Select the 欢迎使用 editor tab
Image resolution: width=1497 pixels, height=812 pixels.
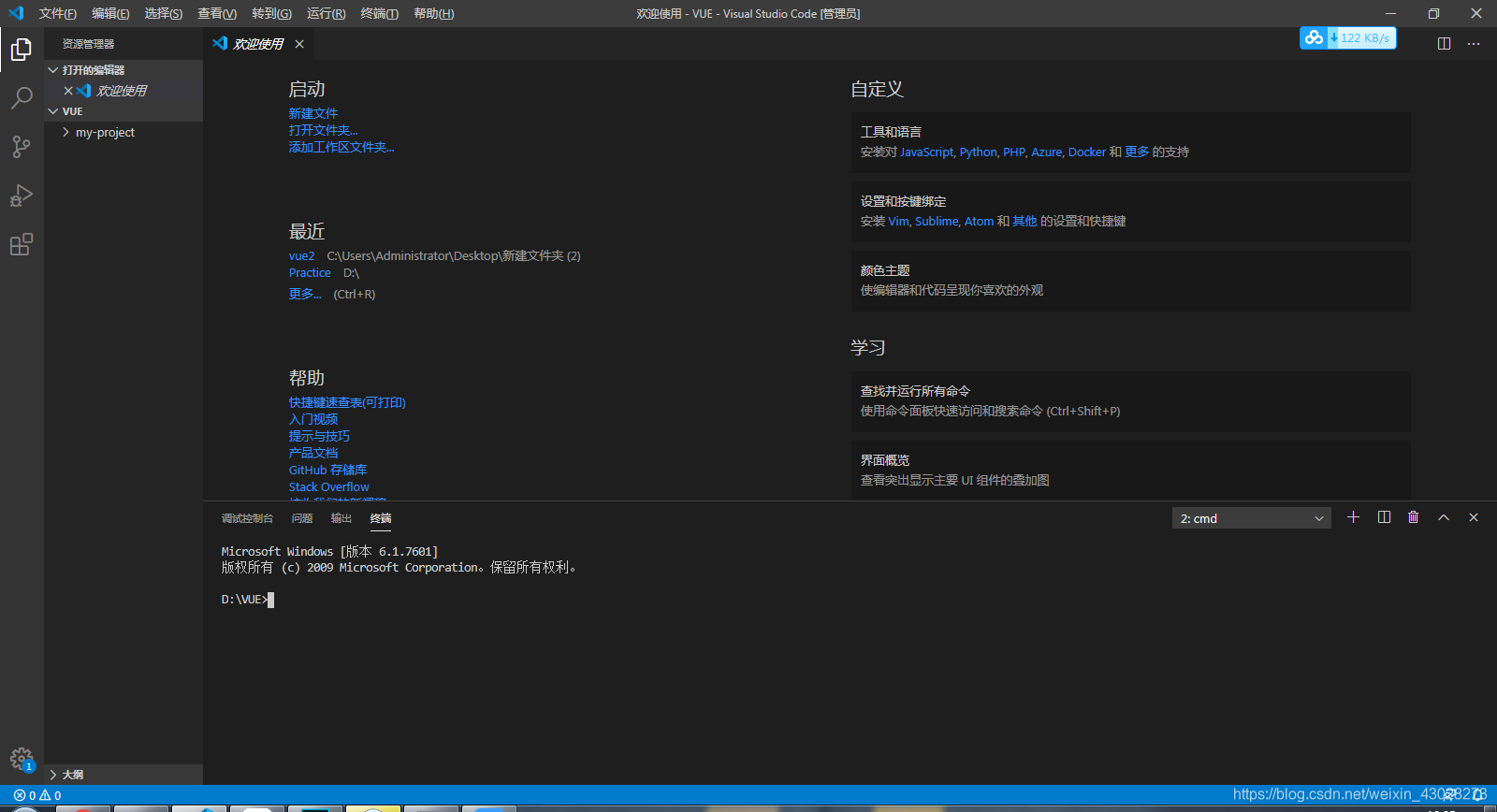coord(258,44)
